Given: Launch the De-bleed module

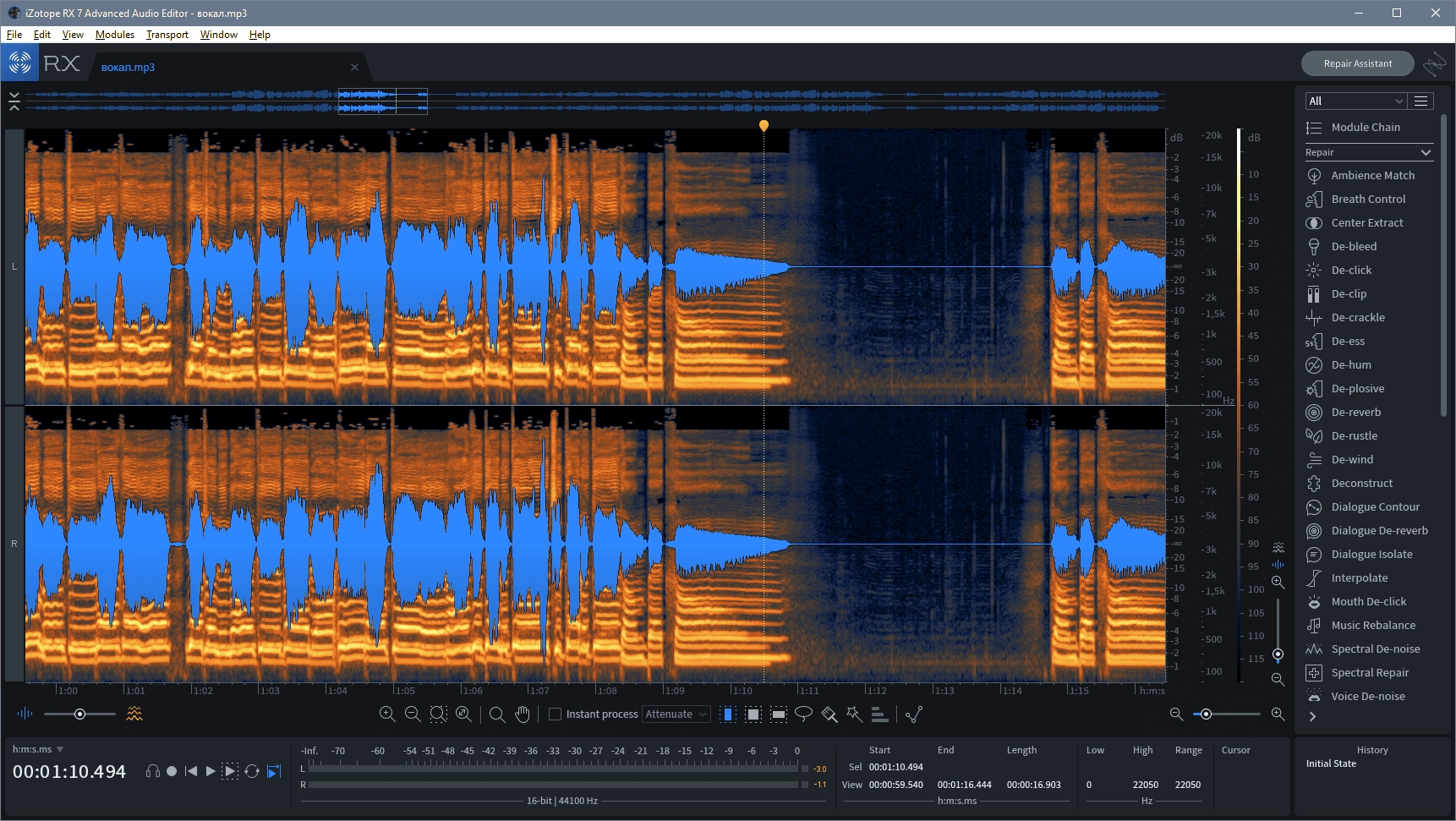Looking at the screenshot, I should 1342,246.
